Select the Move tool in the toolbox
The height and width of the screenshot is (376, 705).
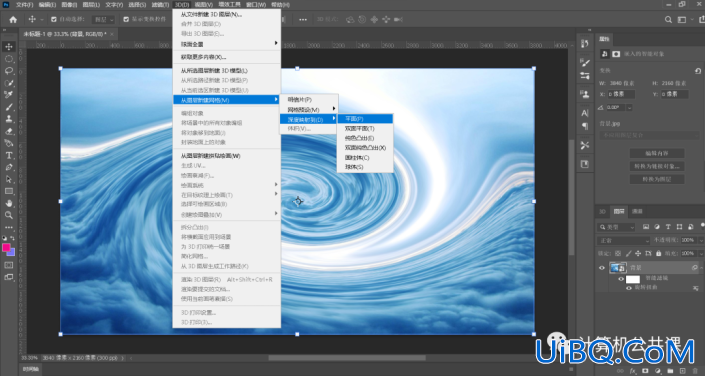(9, 46)
